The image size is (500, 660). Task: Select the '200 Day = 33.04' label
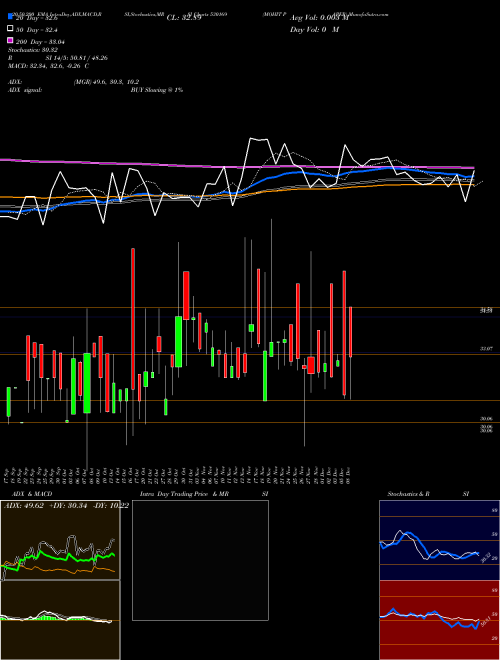tap(40, 42)
